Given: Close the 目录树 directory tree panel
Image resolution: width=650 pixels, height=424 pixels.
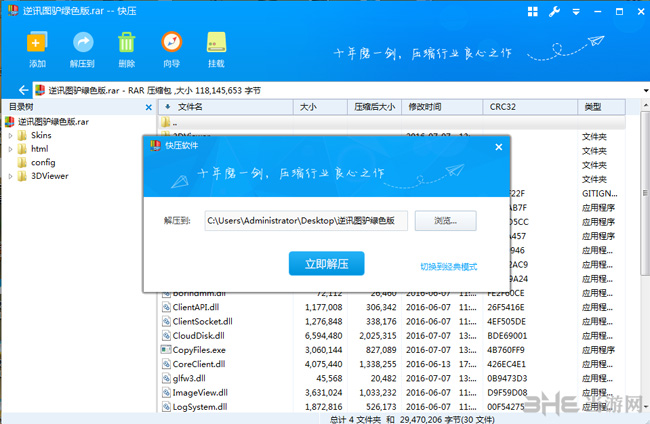Looking at the screenshot, I should tap(149, 107).
